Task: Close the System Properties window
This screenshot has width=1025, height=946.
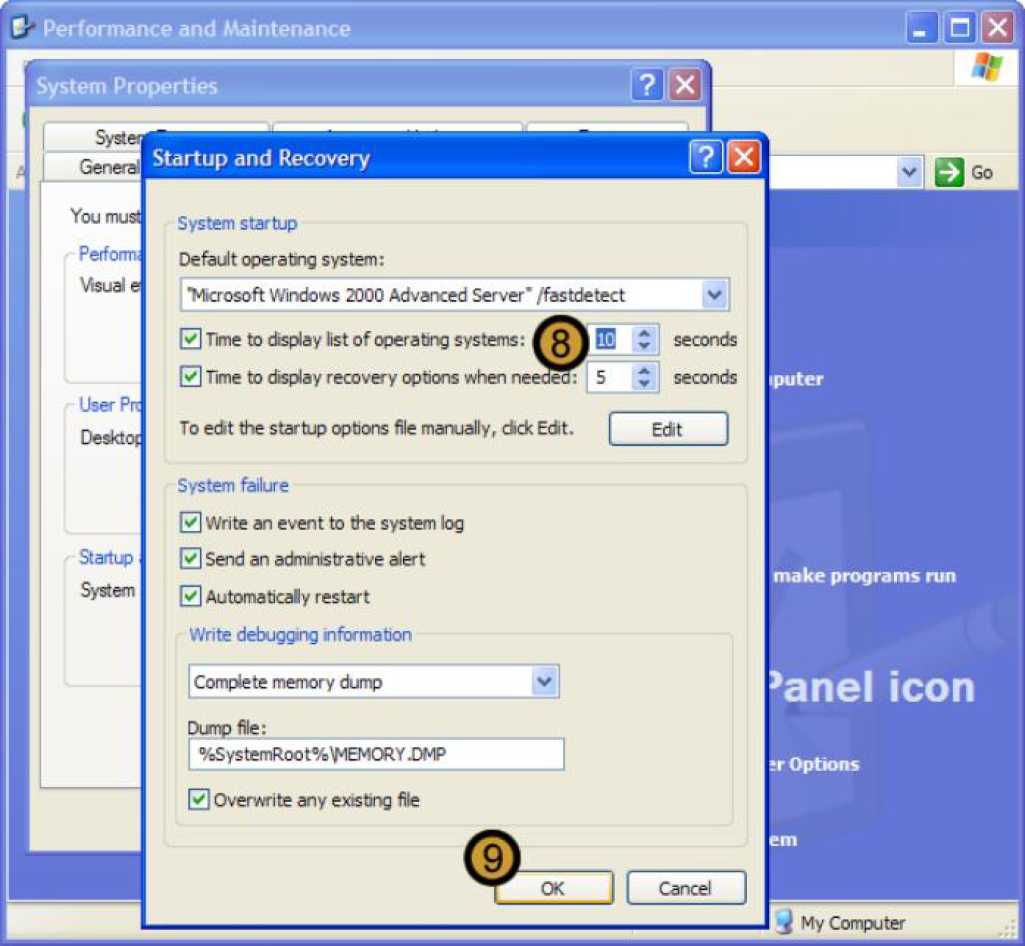Action: pyautogui.click(x=684, y=84)
